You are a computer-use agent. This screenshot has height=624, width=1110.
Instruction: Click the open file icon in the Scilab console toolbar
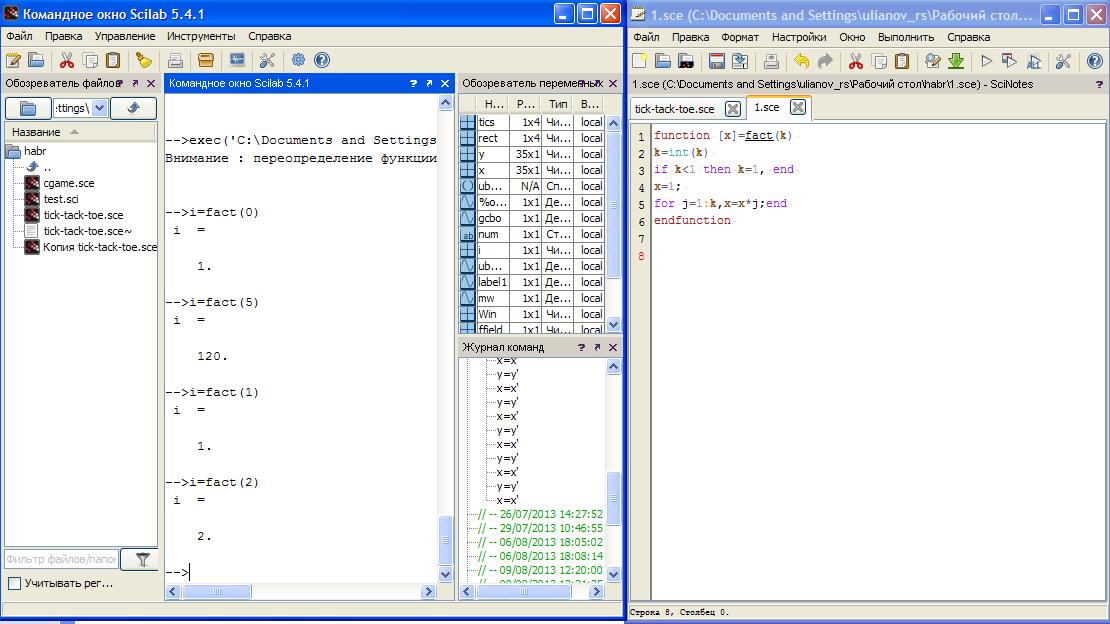click(36, 60)
